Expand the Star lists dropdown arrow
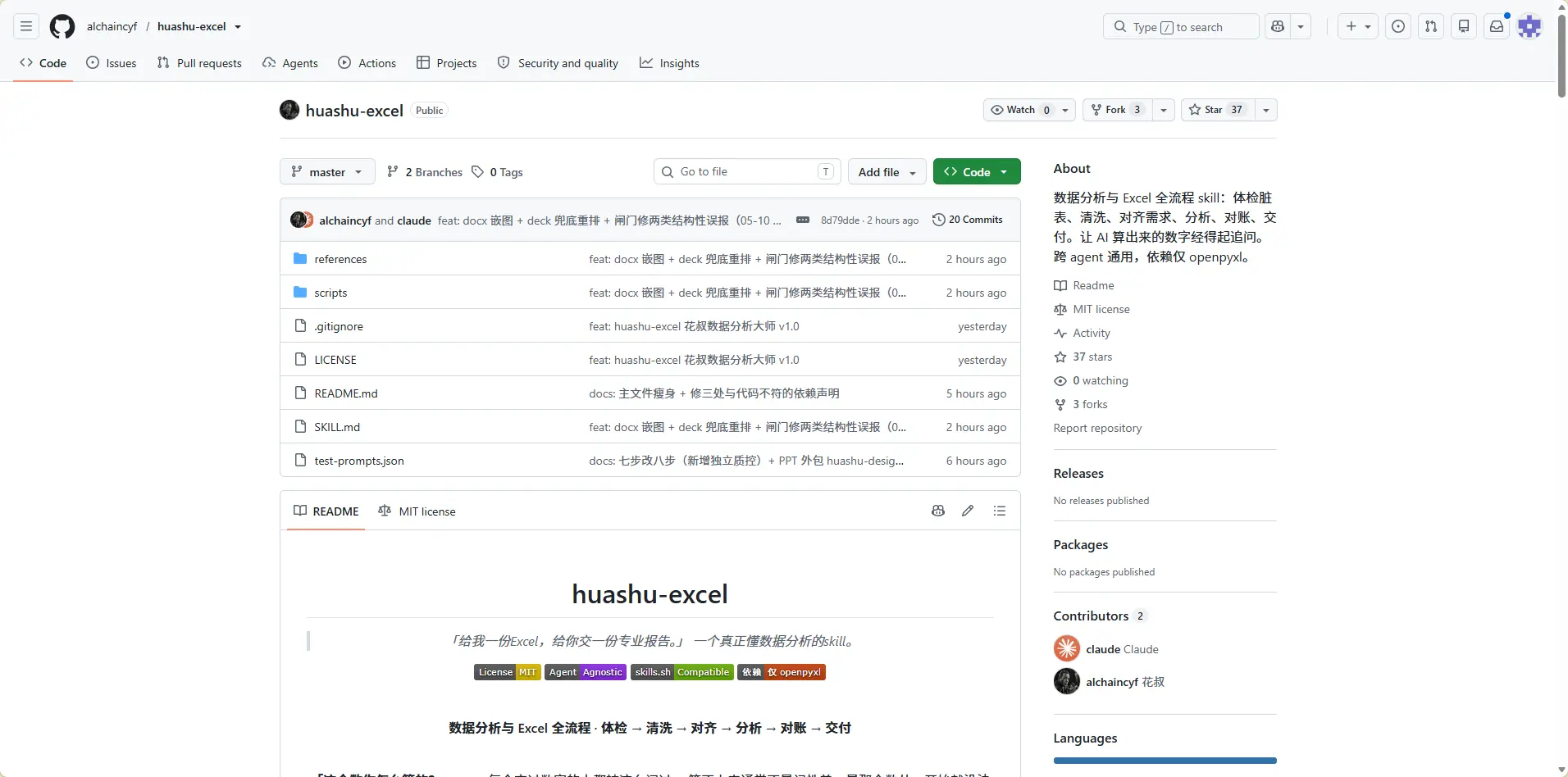Image resolution: width=1568 pixels, height=777 pixels. tap(1266, 110)
